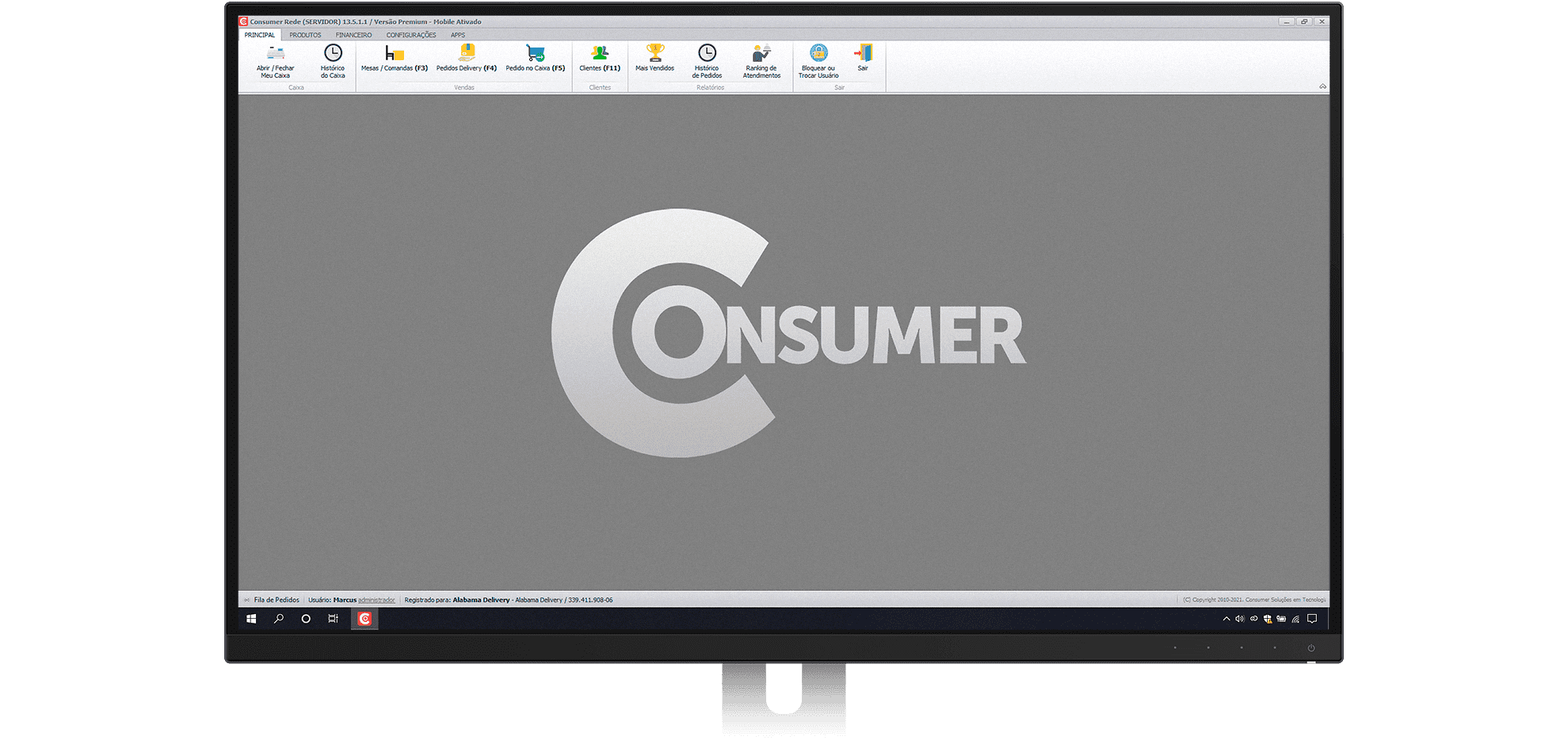Click the Sair exit icon
Image resolution: width=1568 pixels, height=744 pixels.
863,58
